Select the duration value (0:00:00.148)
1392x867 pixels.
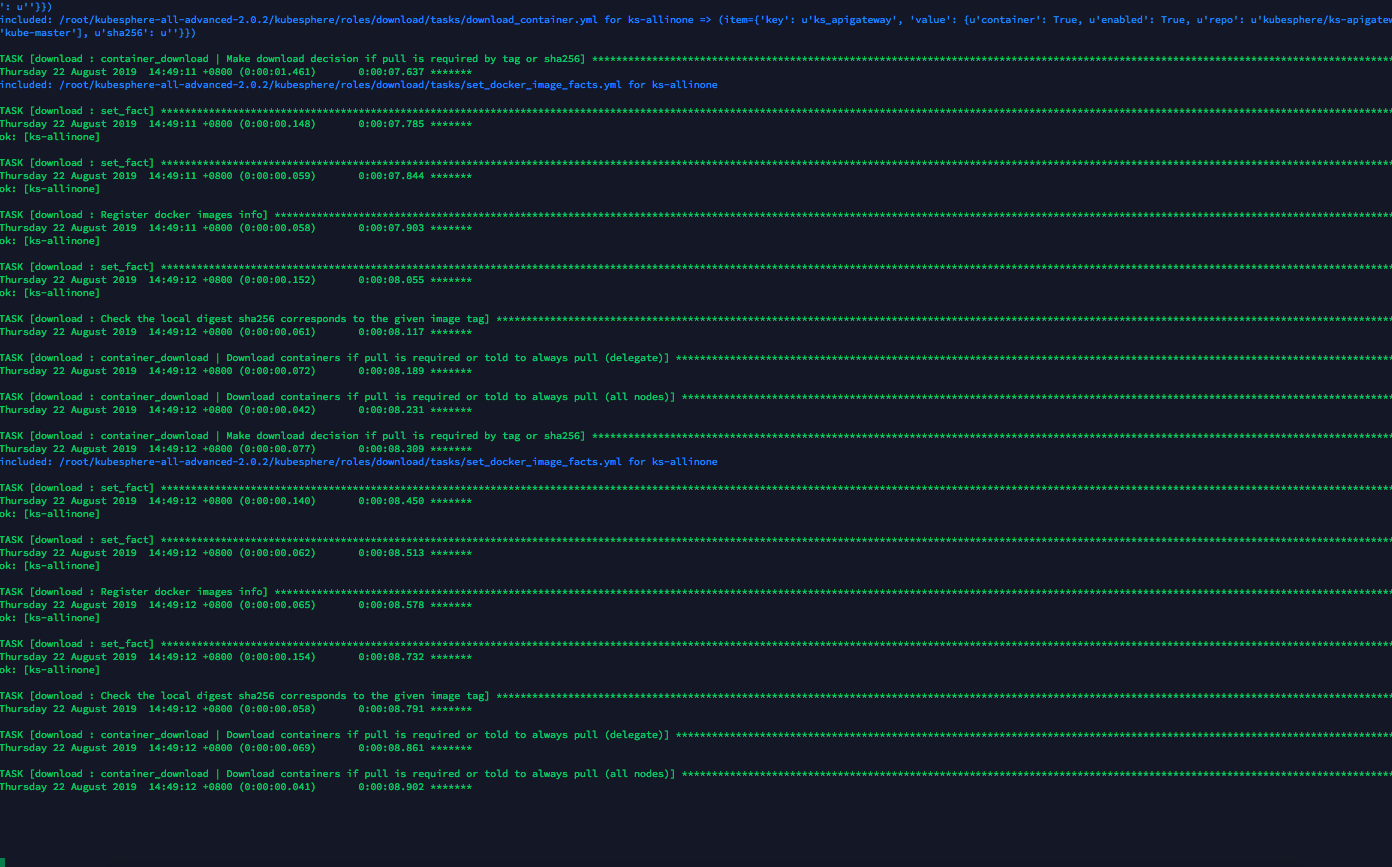pyautogui.click(x=277, y=124)
